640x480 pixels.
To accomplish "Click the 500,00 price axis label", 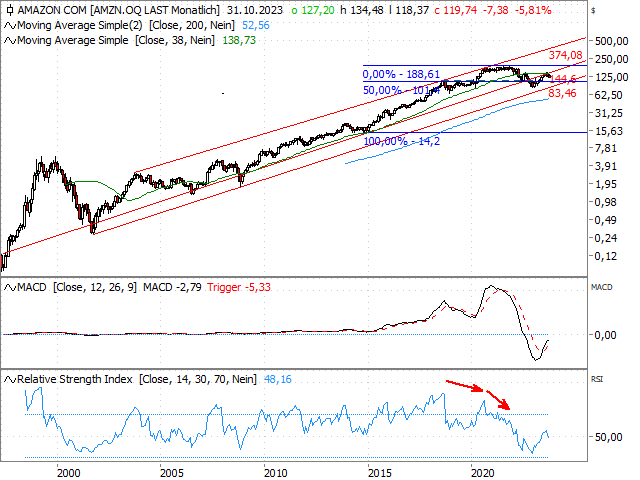I will [x=611, y=41].
